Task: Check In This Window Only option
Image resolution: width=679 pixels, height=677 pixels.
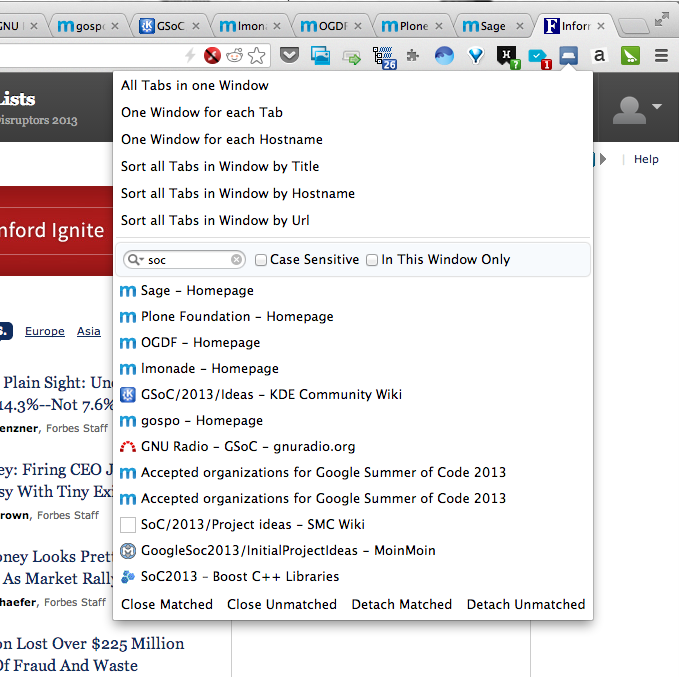Action: (373, 260)
